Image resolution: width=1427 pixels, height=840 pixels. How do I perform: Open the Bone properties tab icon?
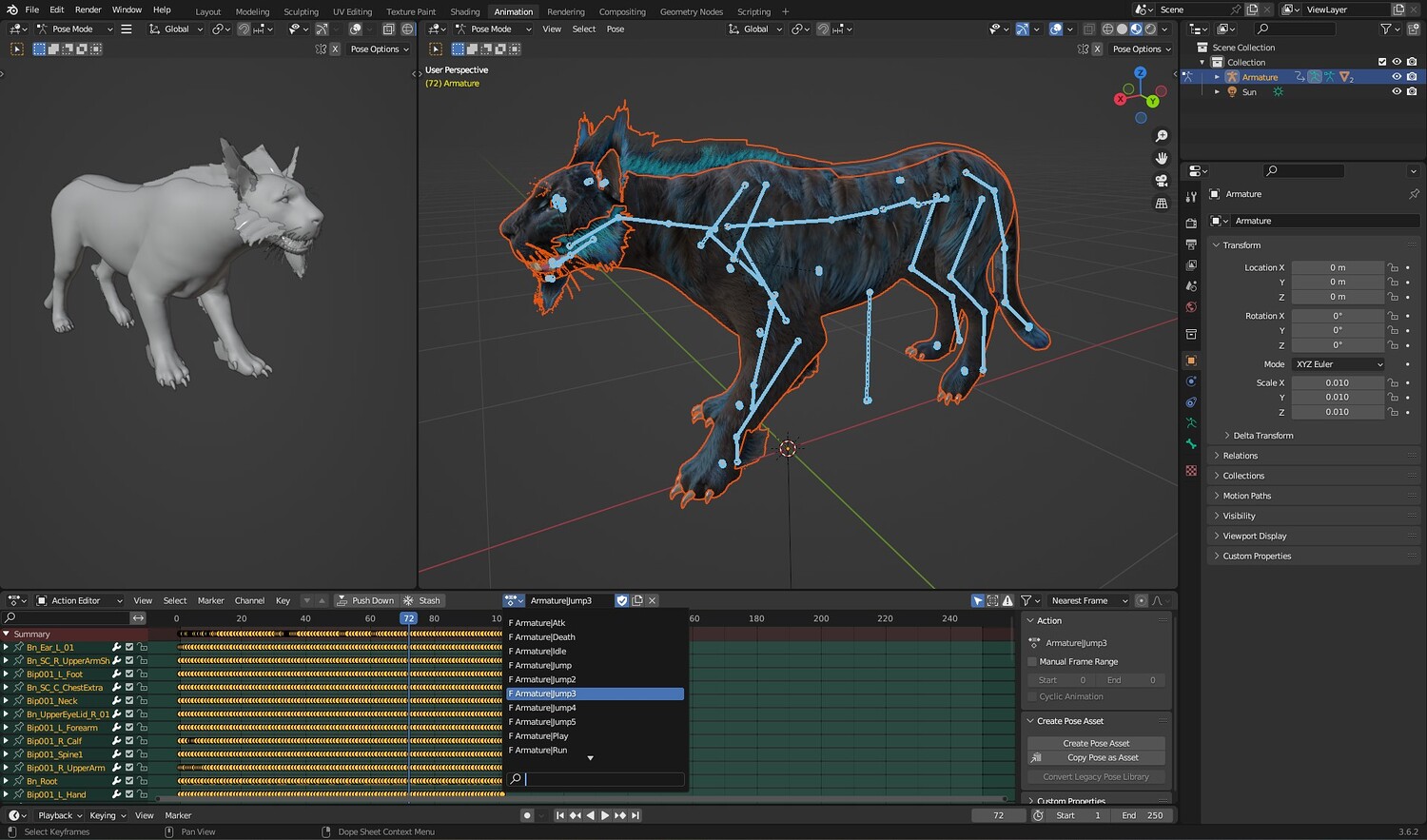click(x=1191, y=444)
